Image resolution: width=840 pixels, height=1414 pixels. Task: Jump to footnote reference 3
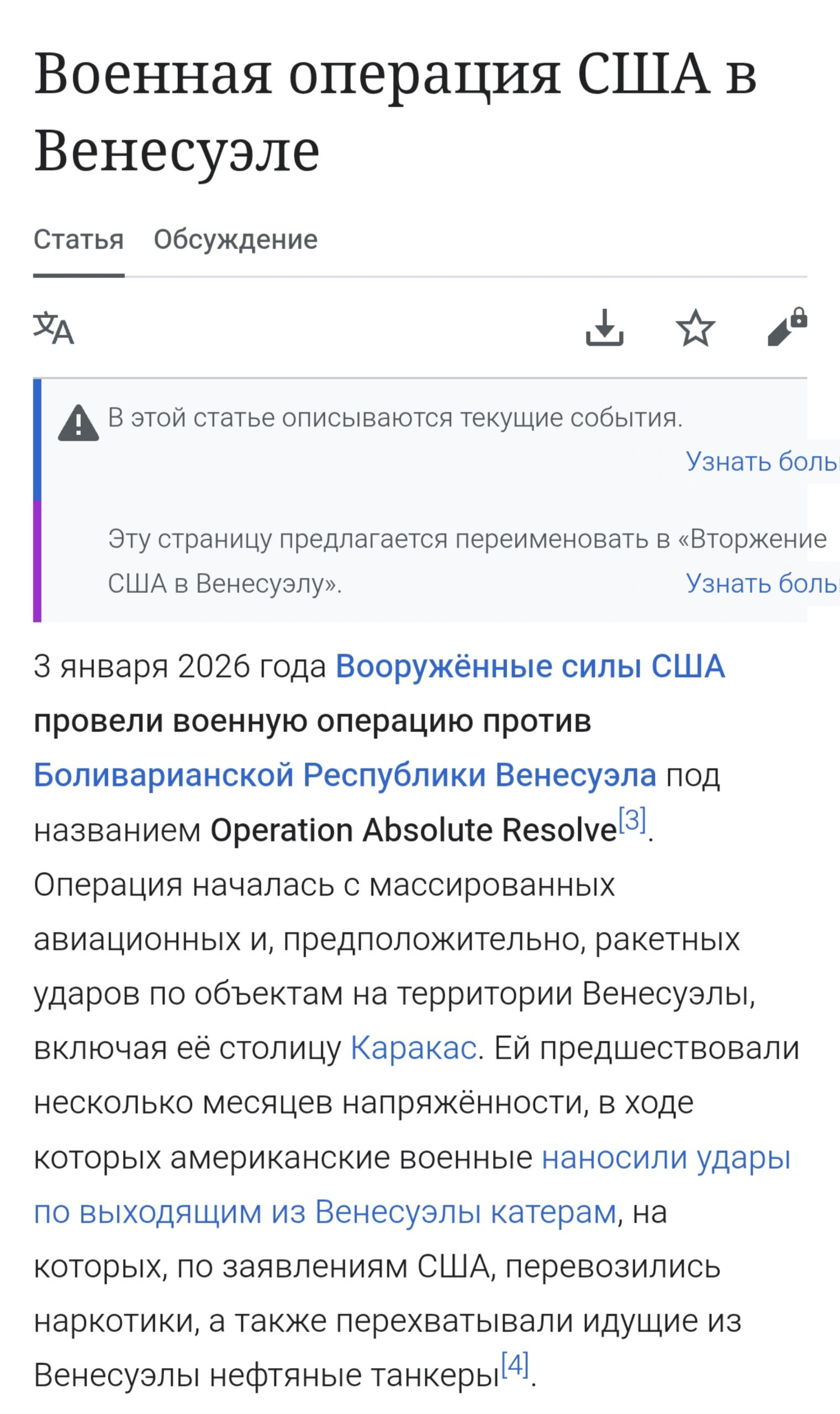[x=632, y=820]
